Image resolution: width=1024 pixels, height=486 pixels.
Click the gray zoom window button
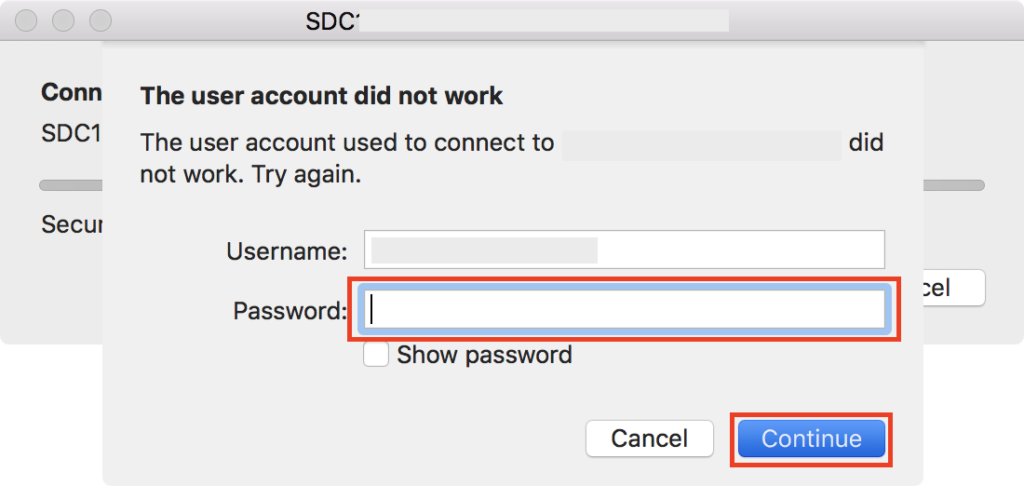100,20
